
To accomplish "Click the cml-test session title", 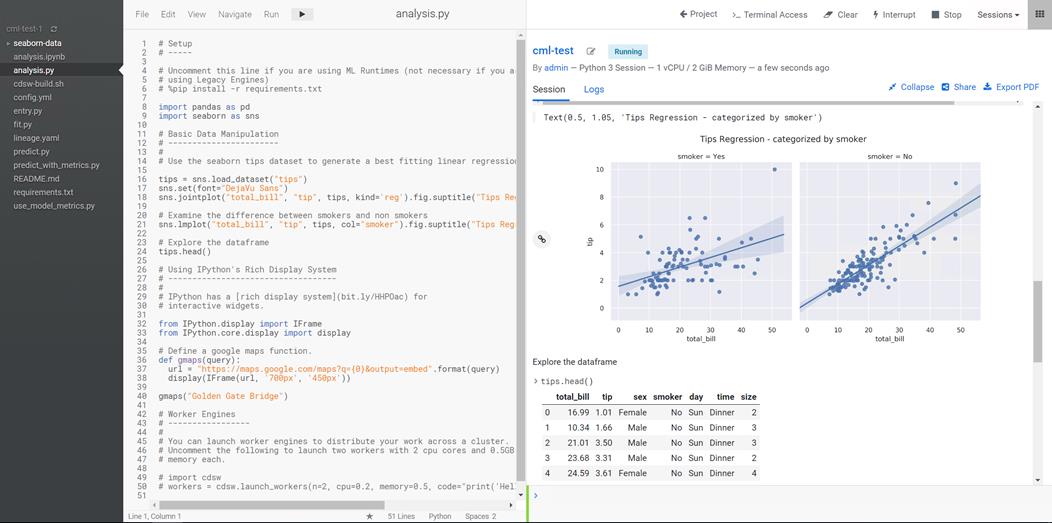I will click(553, 50).
